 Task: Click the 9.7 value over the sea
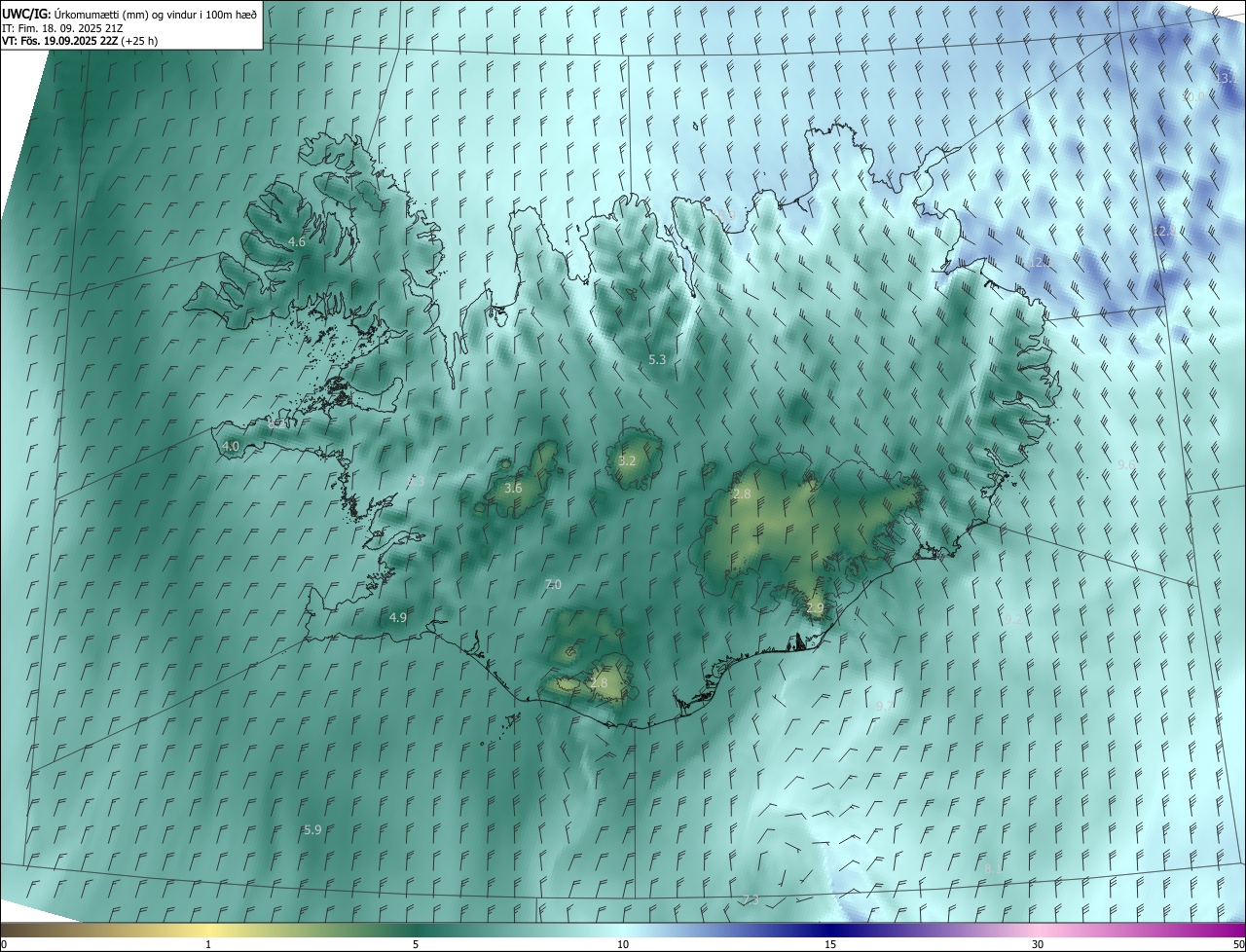coord(885,705)
